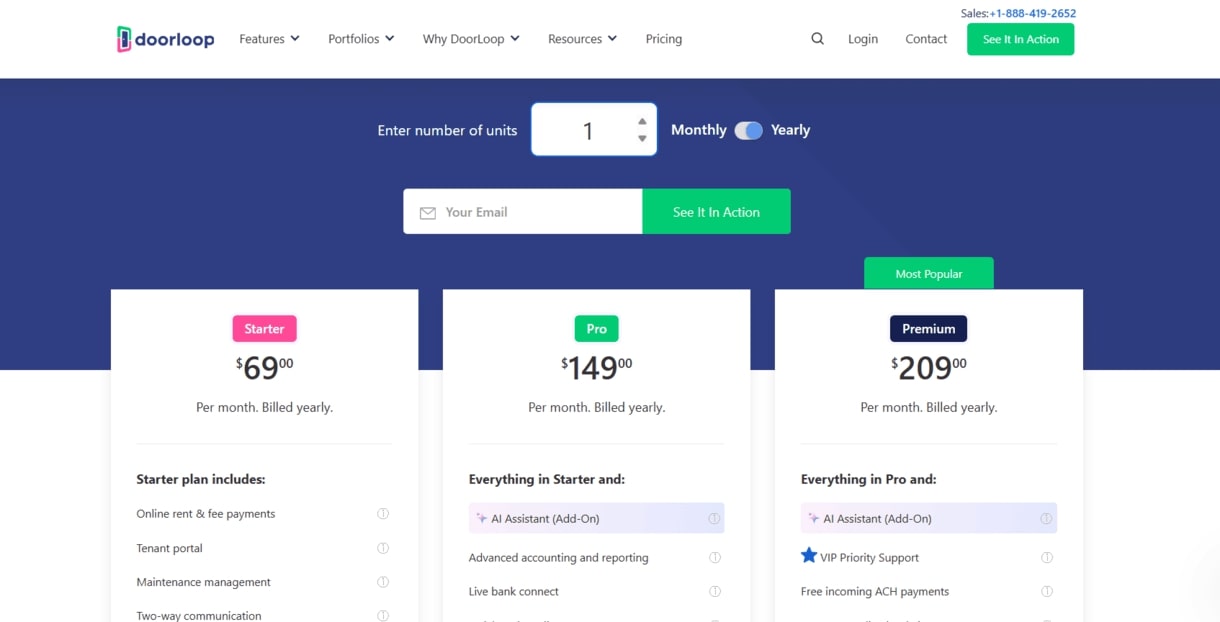The width and height of the screenshot is (1220, 622).
Task: Open the Resources dropdown menu
Action: (x=582, y=39)
